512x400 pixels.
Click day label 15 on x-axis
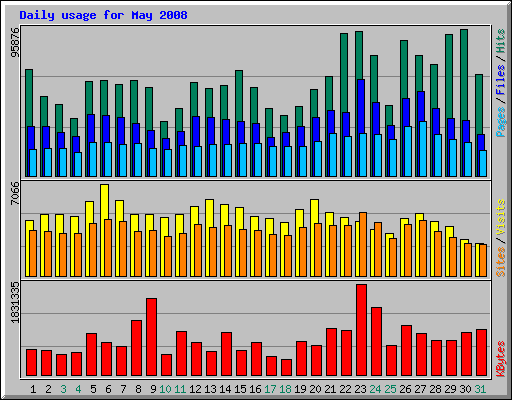(x=240, y=389)
